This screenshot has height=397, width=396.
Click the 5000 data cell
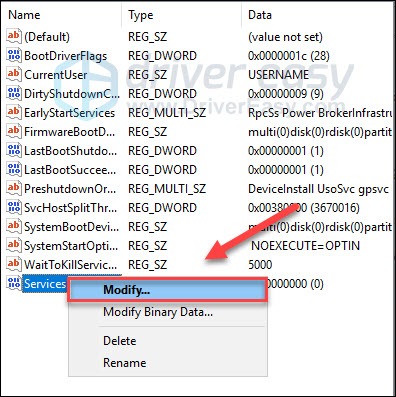(x=260, y=265)
